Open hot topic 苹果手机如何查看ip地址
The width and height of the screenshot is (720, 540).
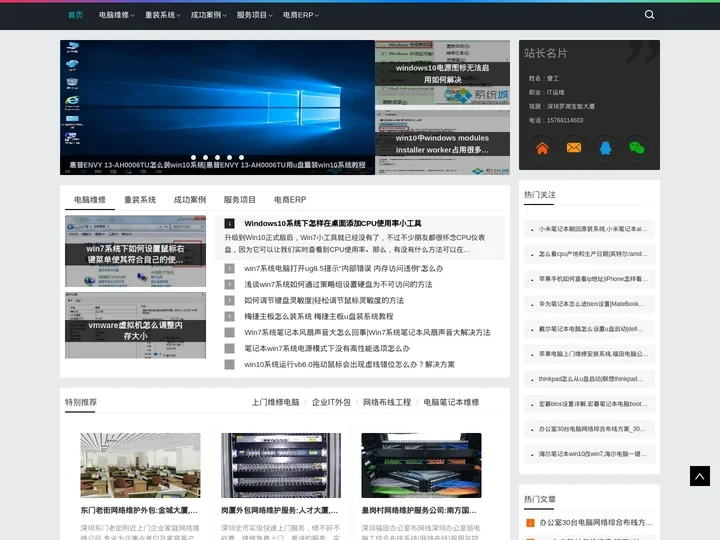point(592,279)
